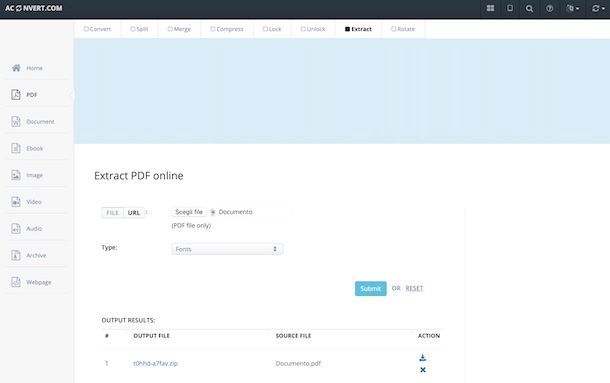Switch to the Rotate tab
610x383 pixels.
click(403, 29)
